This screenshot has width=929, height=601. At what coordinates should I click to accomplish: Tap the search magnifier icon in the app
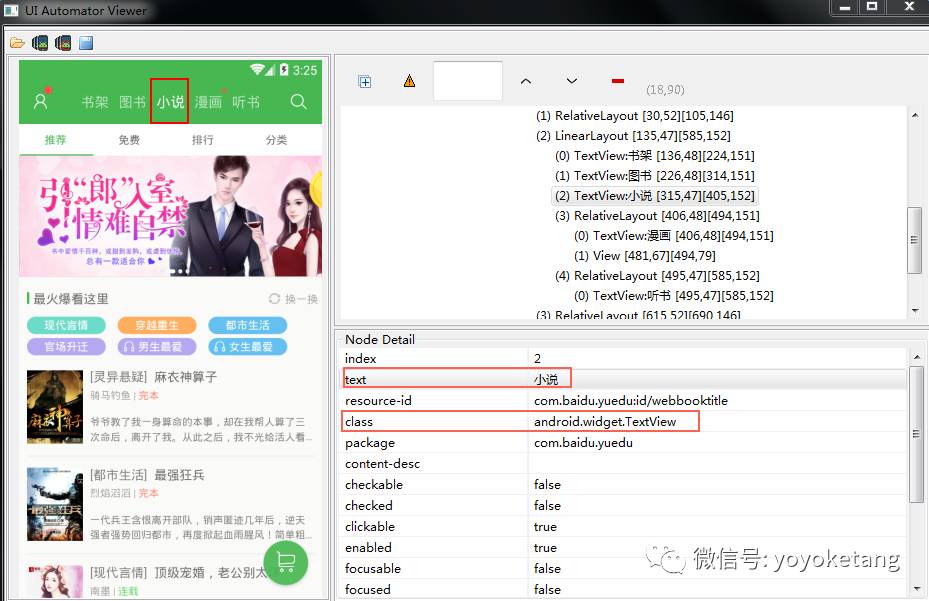point(299,101)
